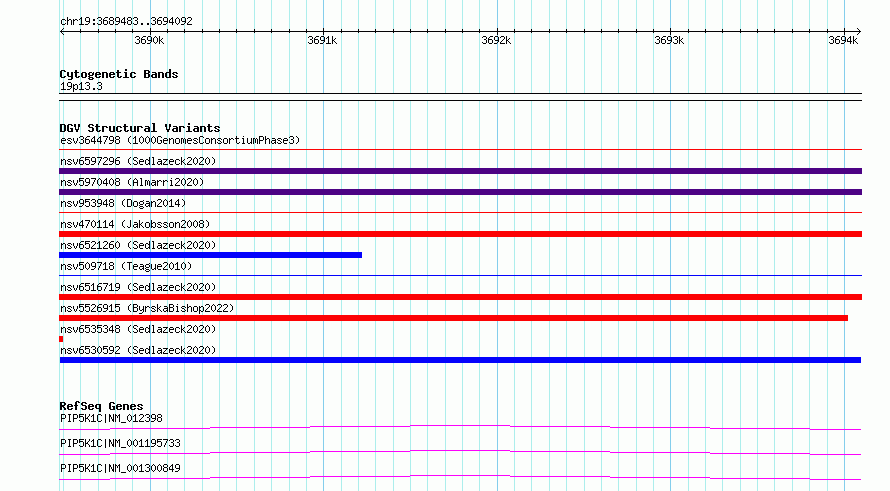The image size is (890, 491).
Task: Click the 19p13.3 cytogenetic band bar
Action: click(460, 97)
